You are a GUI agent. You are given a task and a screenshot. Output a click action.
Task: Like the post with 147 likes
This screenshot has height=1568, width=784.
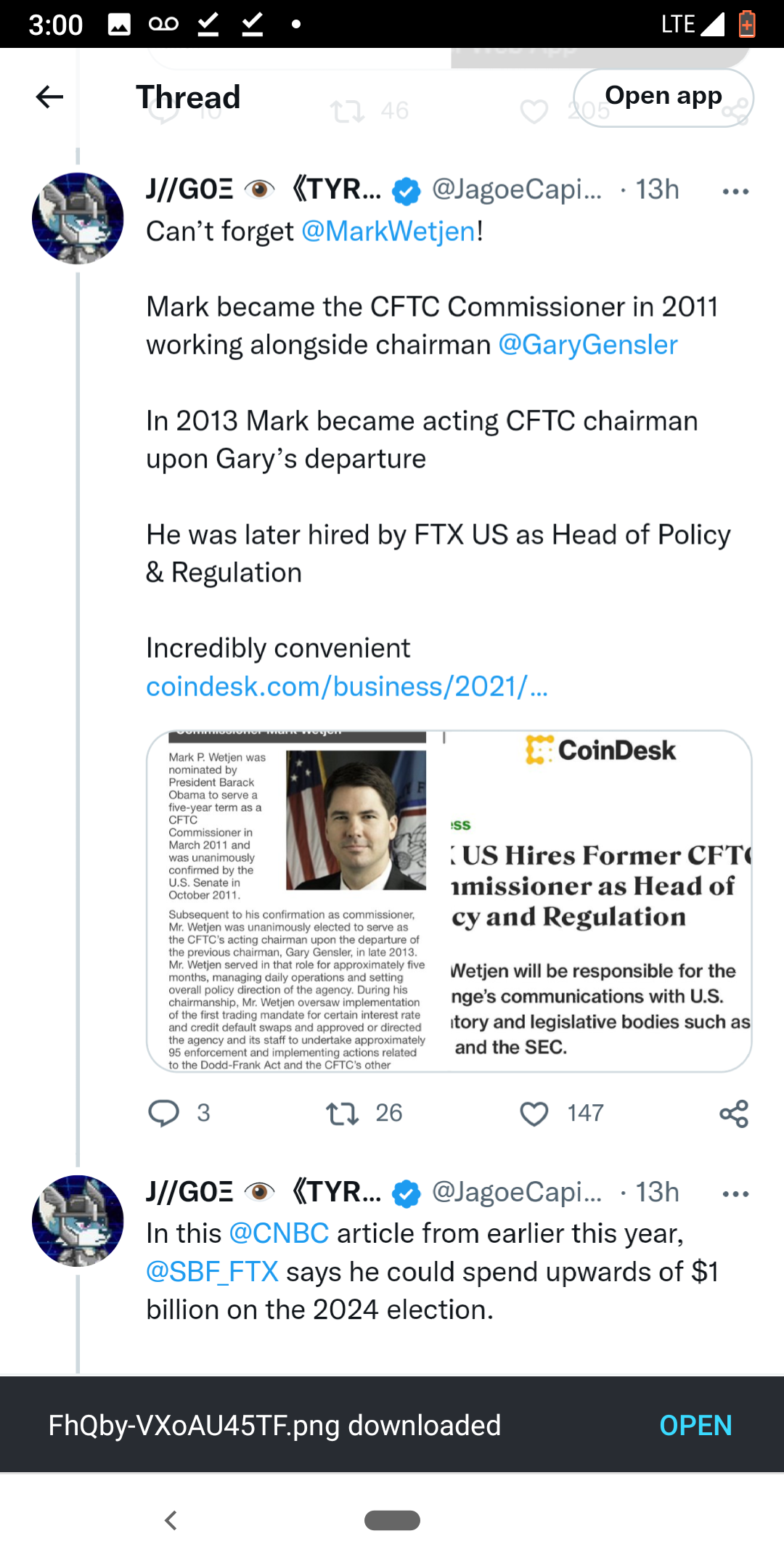(534, 1114)
